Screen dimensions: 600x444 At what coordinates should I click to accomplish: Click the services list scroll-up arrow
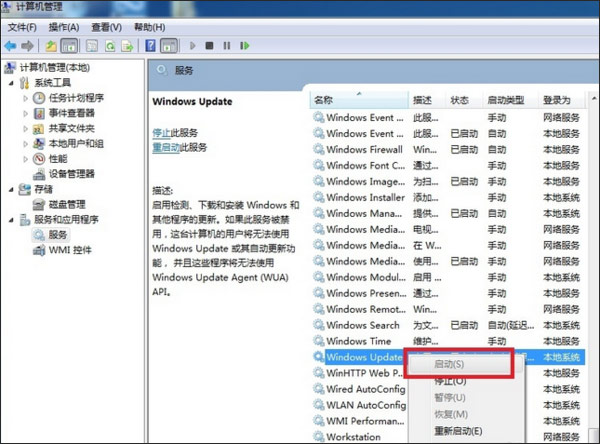[593, 99]
